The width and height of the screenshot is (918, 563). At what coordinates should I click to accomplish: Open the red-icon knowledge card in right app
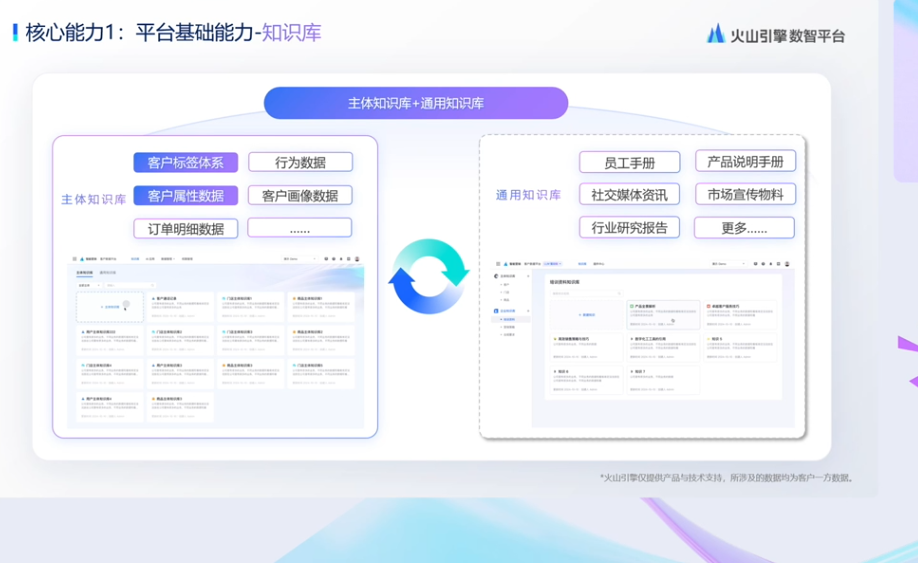point(740,315)
